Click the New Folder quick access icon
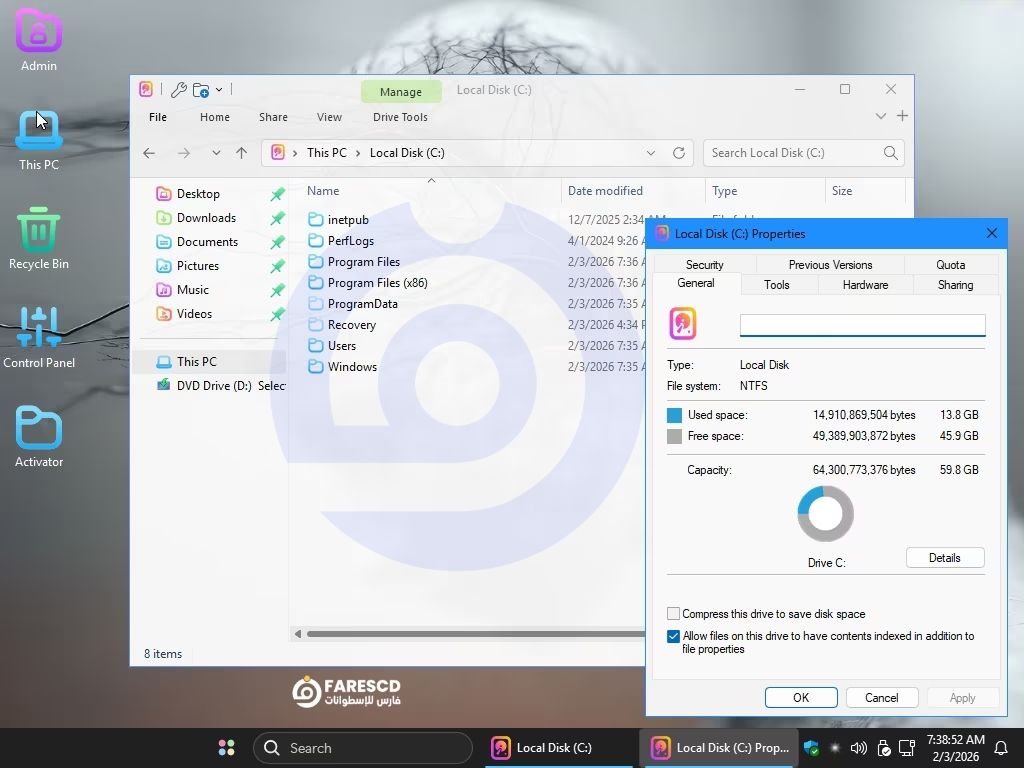The width and height of the screenshot is (1024, 768). coord(201,90)
